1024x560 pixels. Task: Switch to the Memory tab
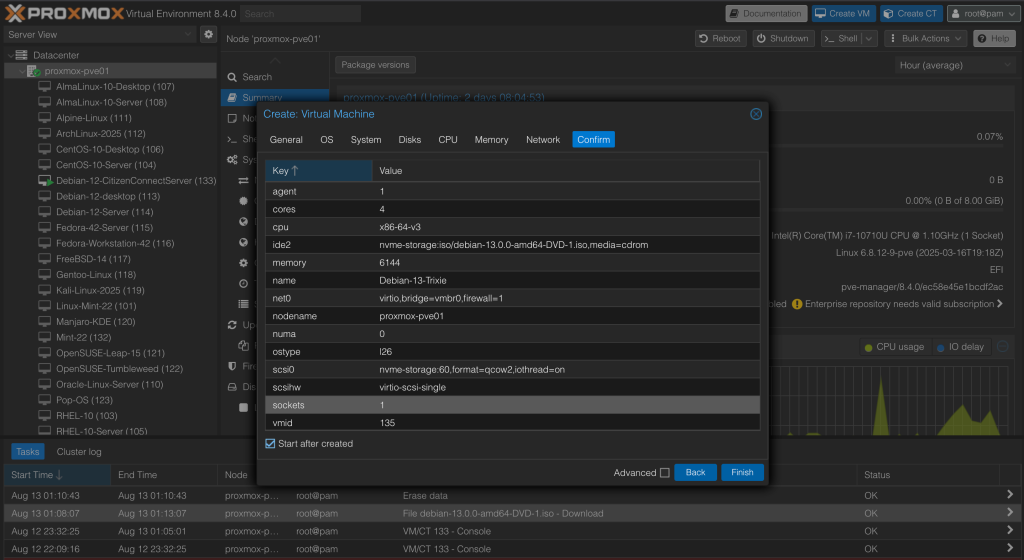491,140
